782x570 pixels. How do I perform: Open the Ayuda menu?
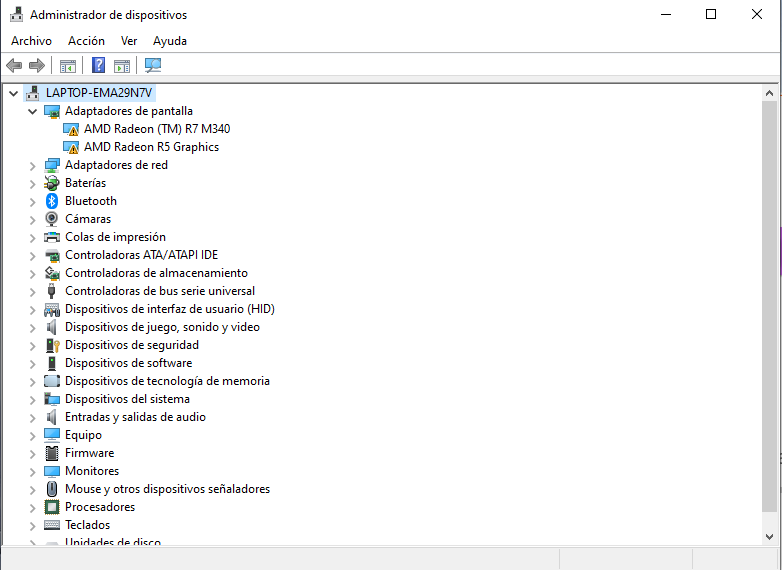point(170,41)
